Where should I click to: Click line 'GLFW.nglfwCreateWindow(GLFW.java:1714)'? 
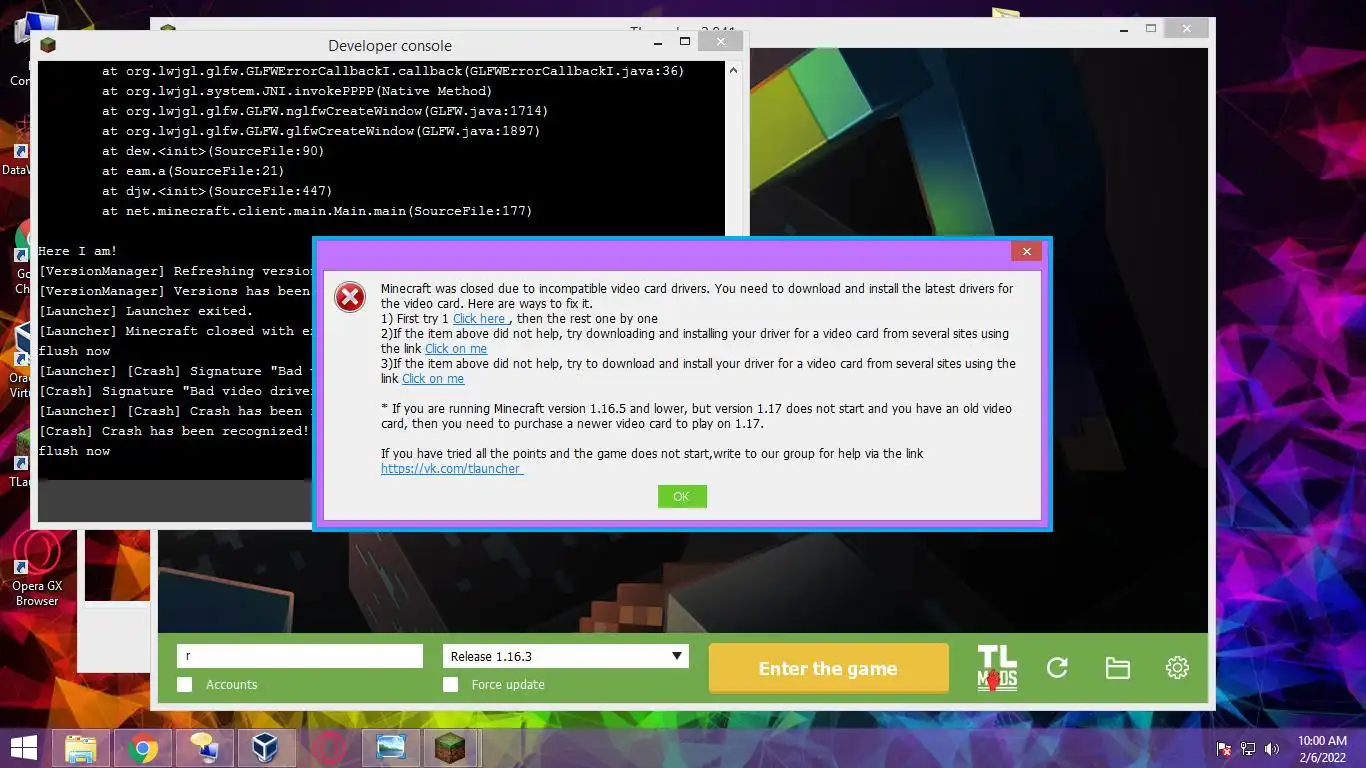(325, 111)
